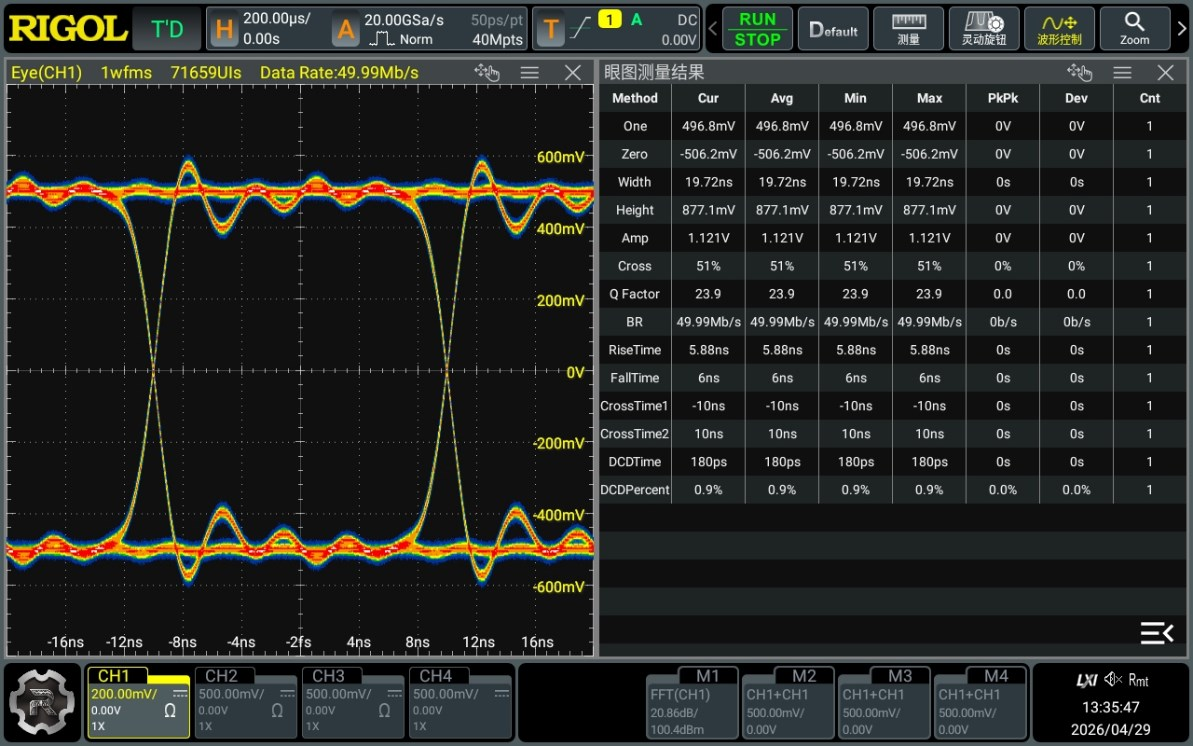
Task: Click the Data Rate:49.99Mb/s readout
Action: tap(339, 73)
